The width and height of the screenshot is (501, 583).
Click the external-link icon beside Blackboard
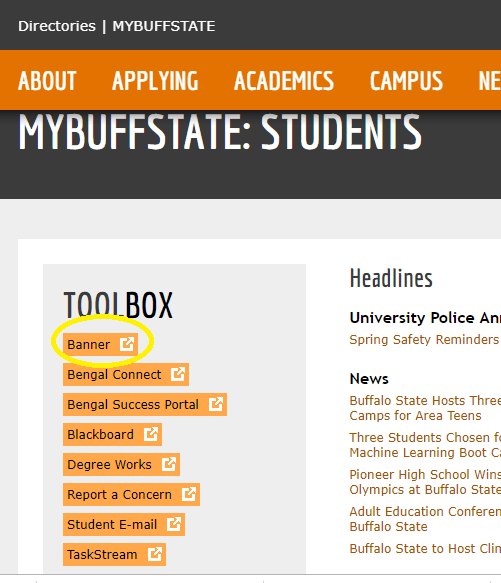point(151,434)
